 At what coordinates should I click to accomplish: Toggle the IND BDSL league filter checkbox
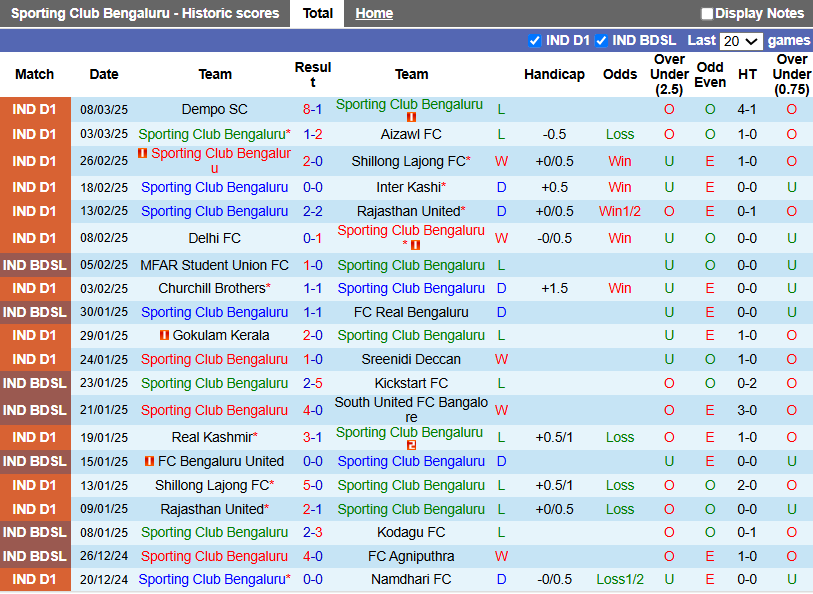tap(601, 40)
